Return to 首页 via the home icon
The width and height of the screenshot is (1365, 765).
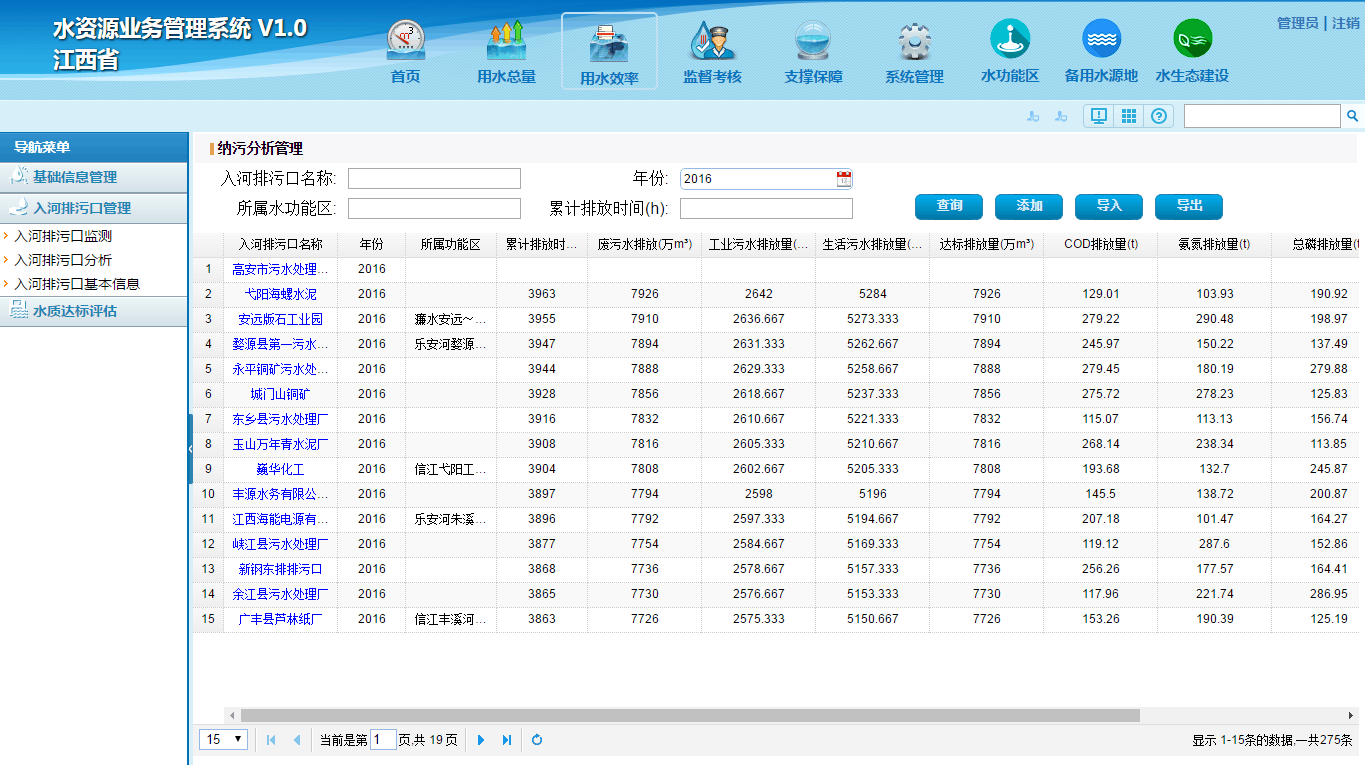click(405, 44)
